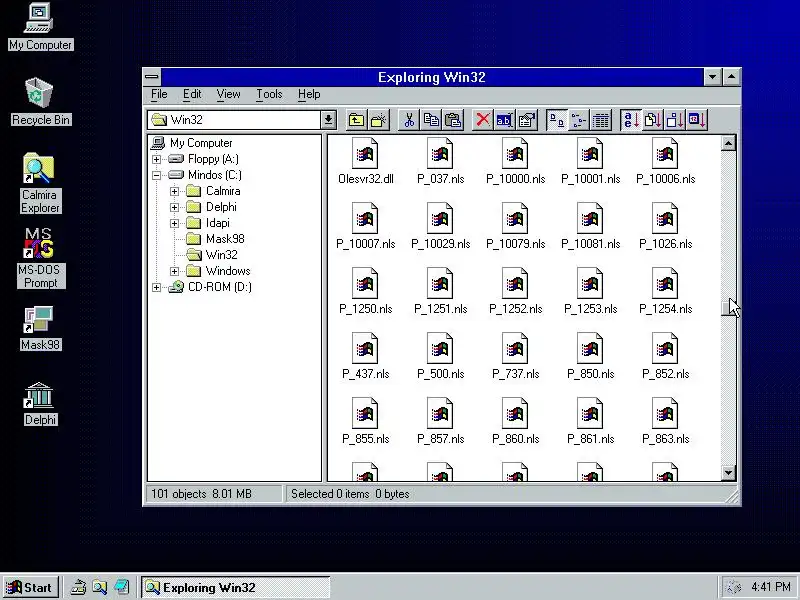Image resolution: width=800 pixels, height=600 pixels.
Task: Sort files by type
Action: (653, 120)
